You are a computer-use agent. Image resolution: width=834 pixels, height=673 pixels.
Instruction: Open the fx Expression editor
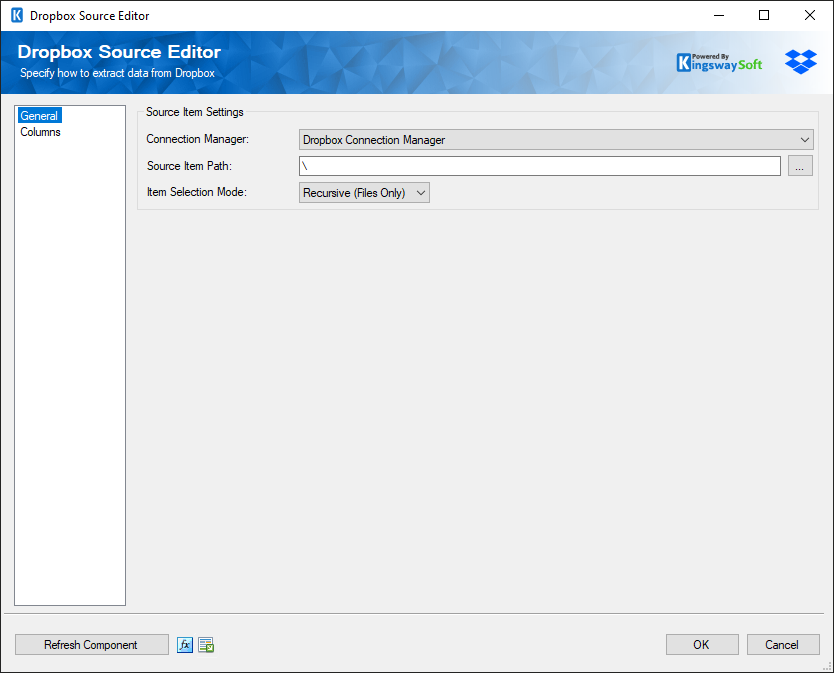(185, 644)
